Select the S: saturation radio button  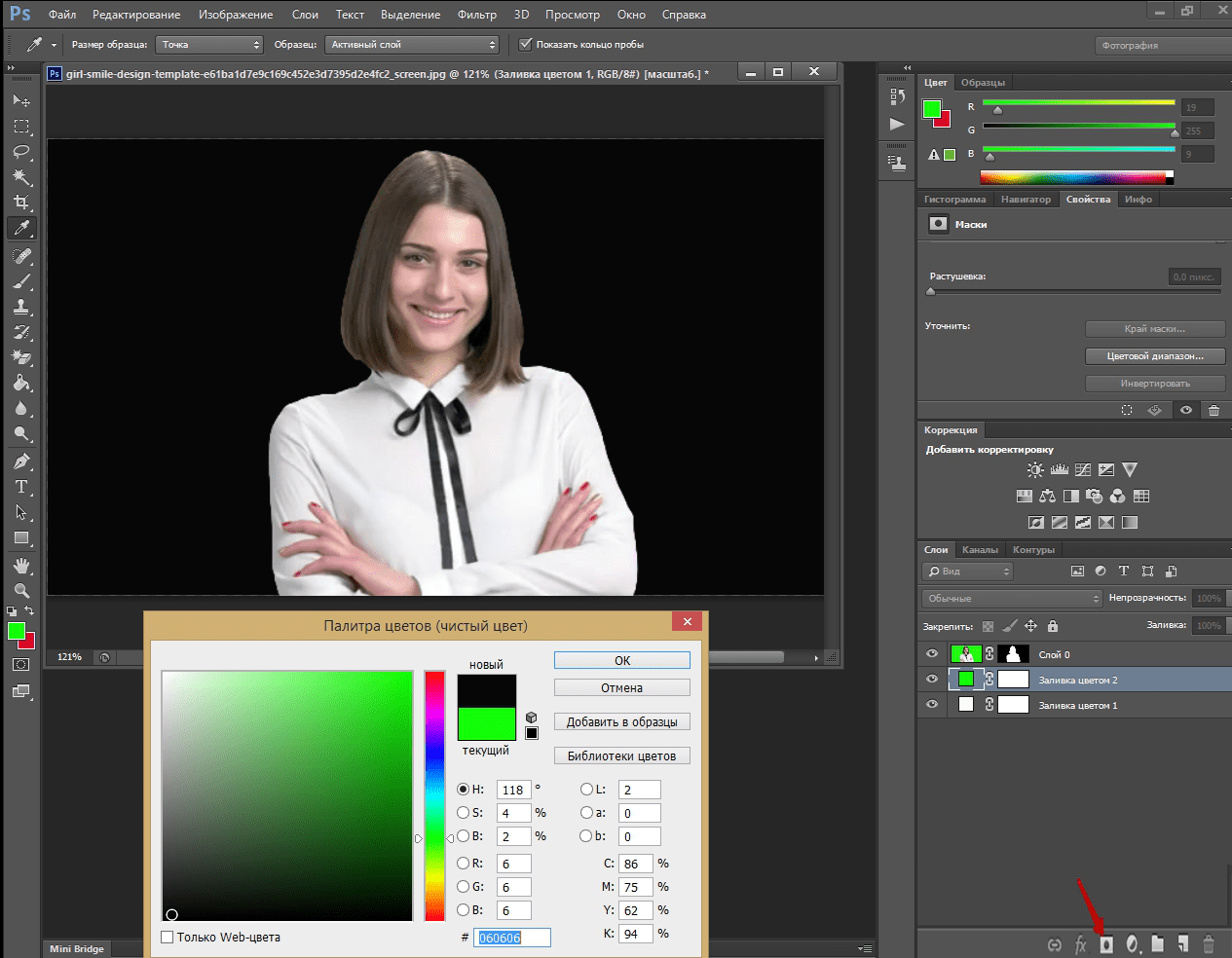click(x=464, y=813)
